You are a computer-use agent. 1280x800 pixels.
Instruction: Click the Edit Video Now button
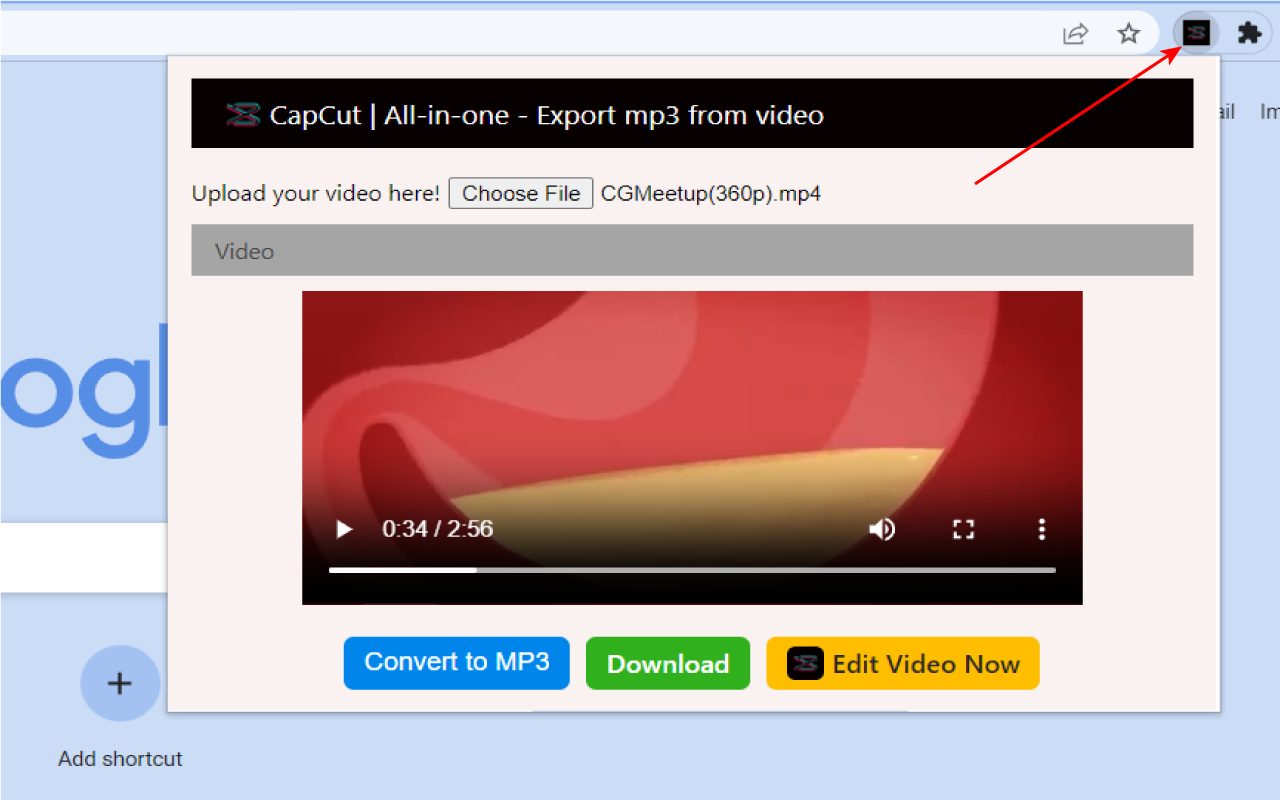pyautogui.click(x=902, y=663)
